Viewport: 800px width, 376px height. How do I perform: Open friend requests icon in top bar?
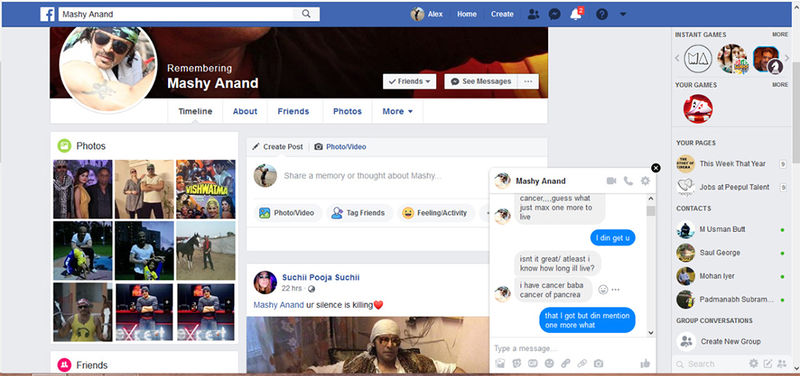pos(533,14)
